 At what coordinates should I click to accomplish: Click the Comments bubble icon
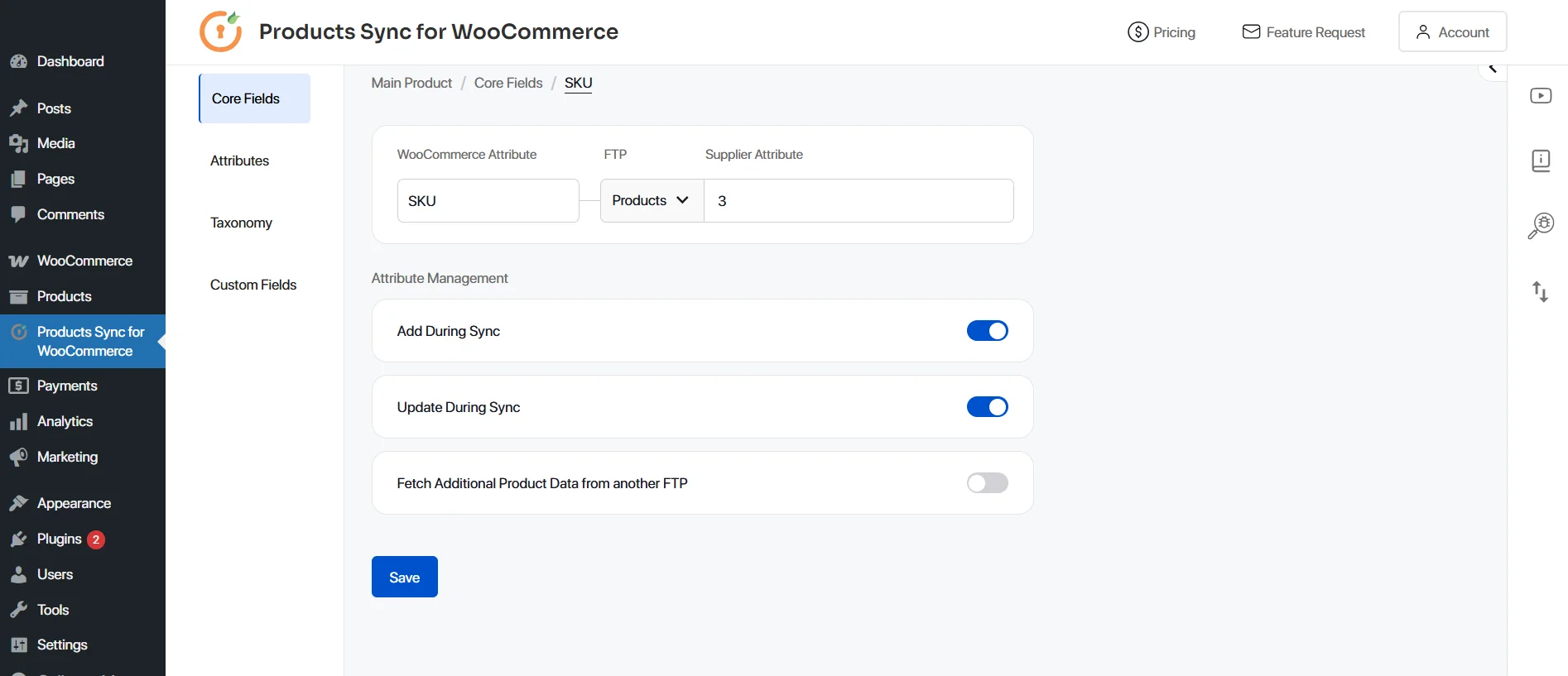18,214
